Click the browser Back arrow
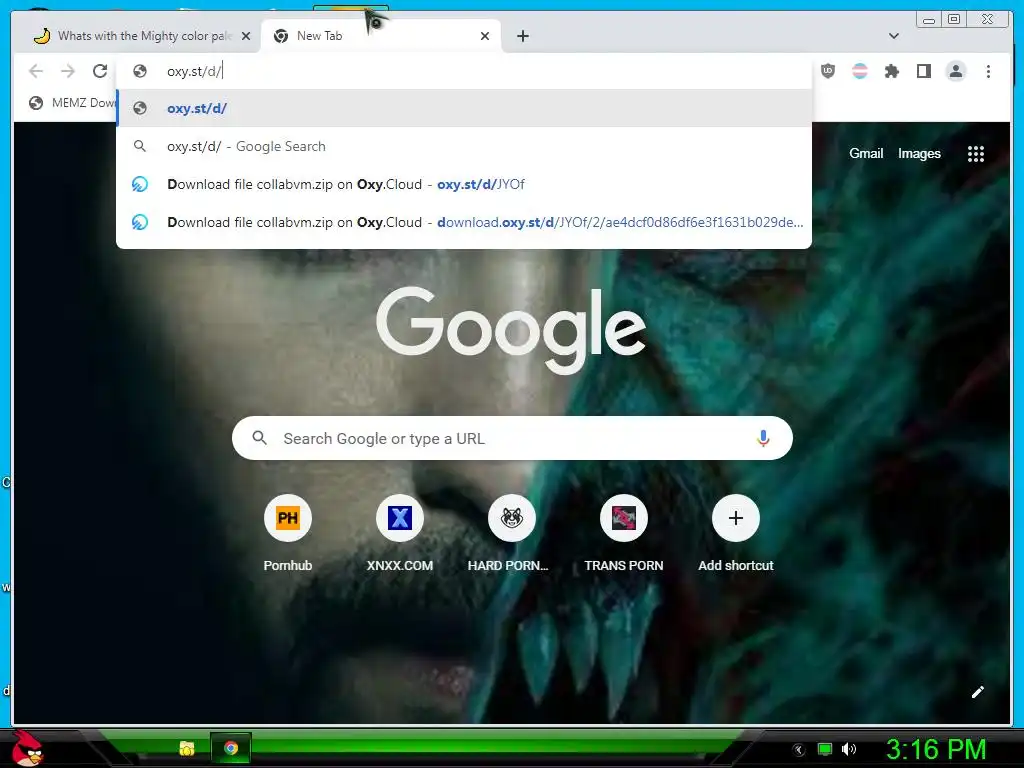Viewport: 1024px width, 768px height. 36,71
